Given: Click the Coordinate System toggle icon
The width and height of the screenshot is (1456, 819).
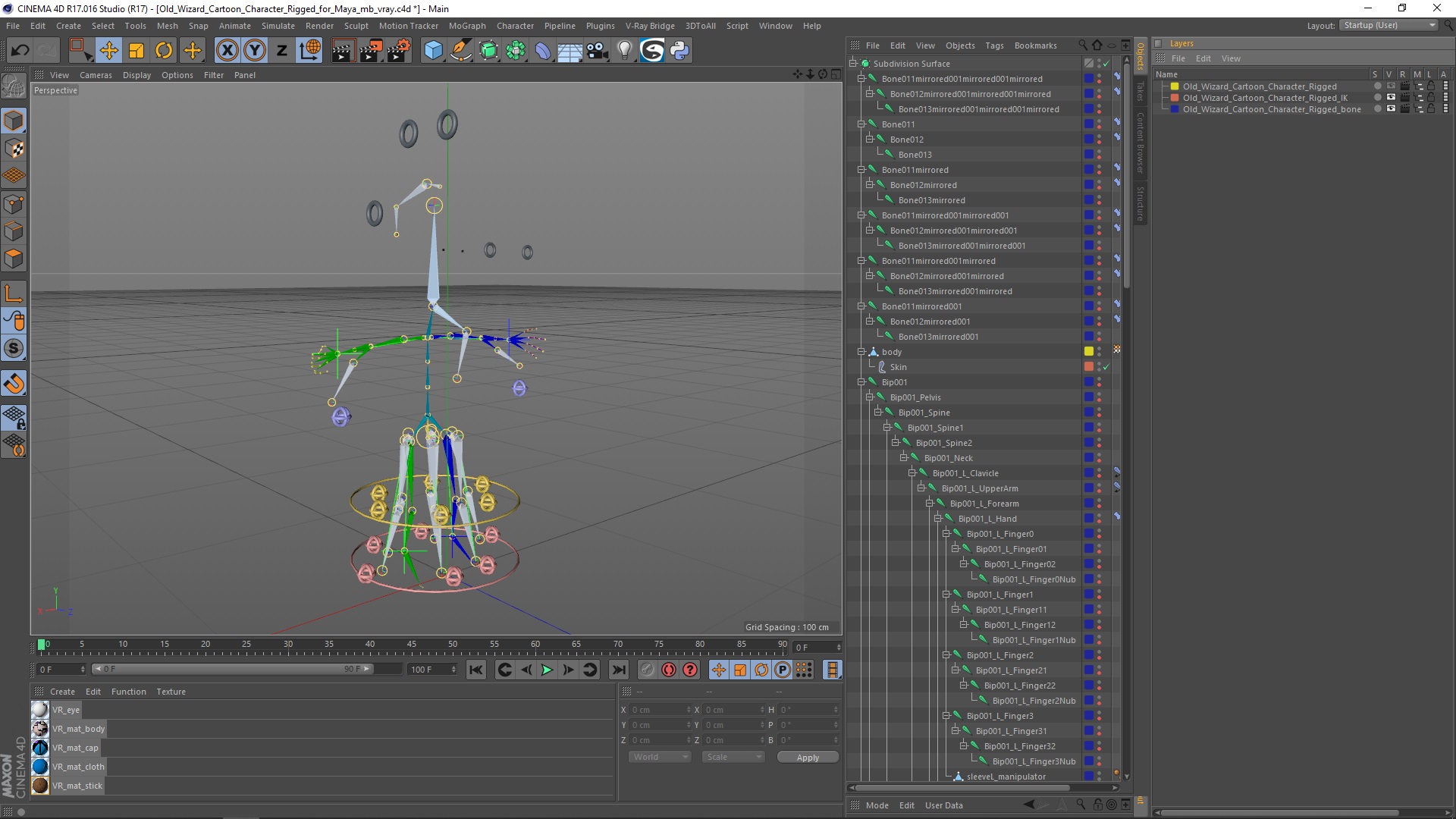Looking at the screenshot, I should 309,51.
